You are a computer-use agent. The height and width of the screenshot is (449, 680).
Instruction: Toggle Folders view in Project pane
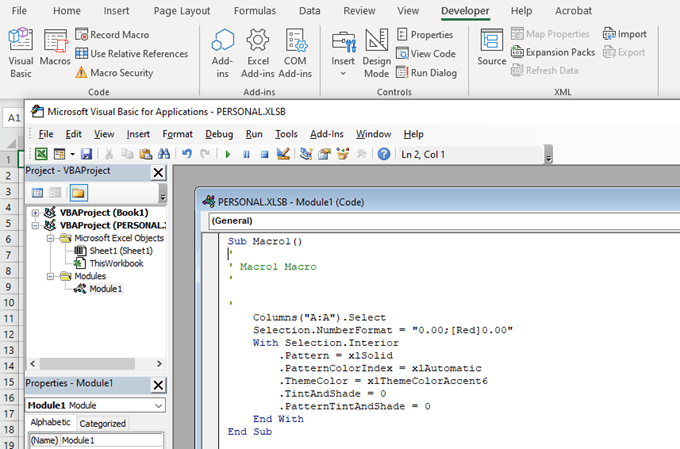(78, 192)
